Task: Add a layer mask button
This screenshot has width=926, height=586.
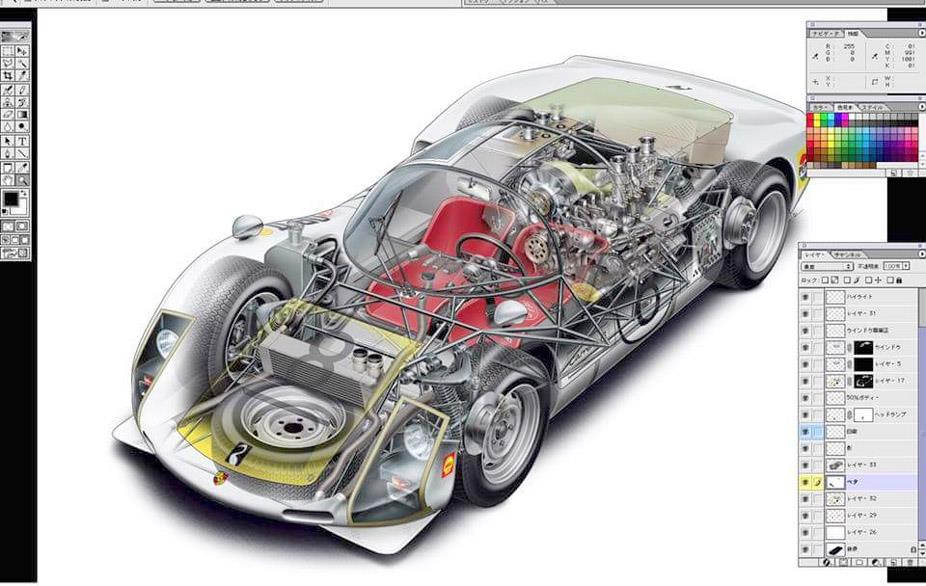Action: tap(843, 563)
